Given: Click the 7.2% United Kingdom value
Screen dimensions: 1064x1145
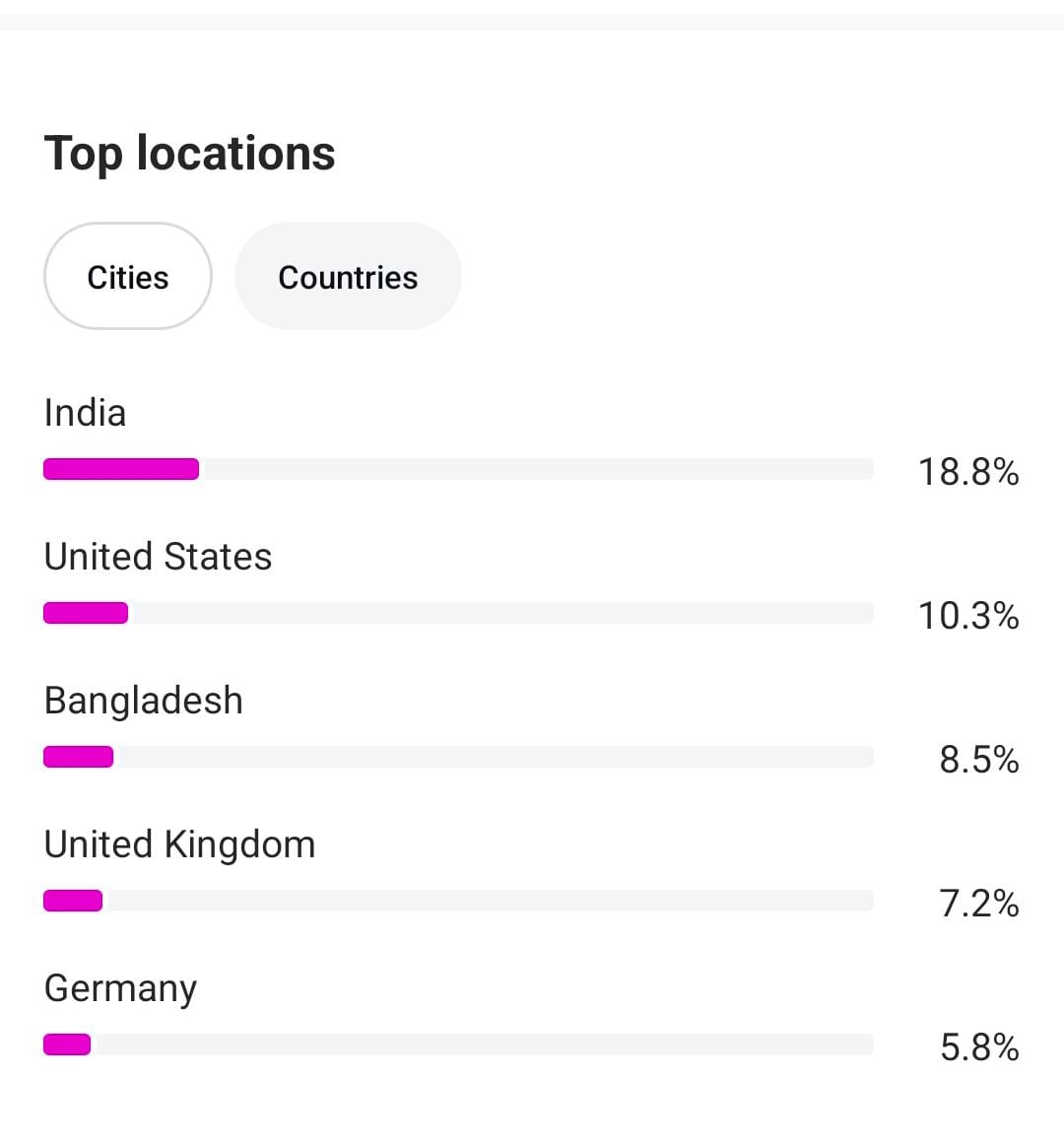Looking at the screenshot, I should coord(978,904).
